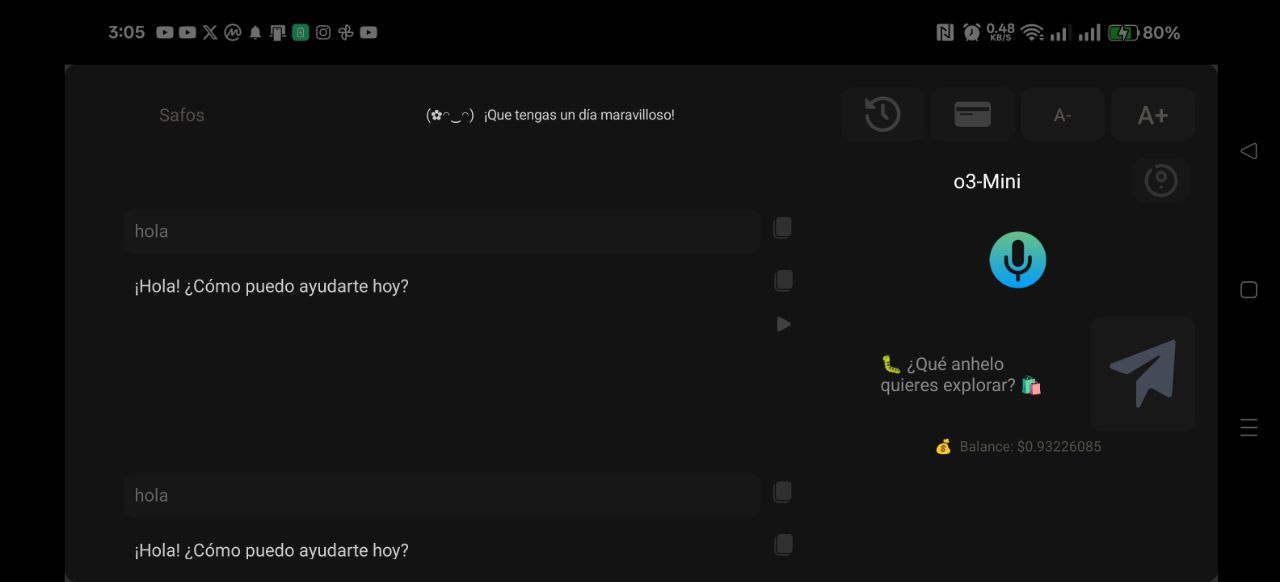Image resolution: width=1280 pixels, height=582 pixels.
Task: Focus the '¿Qué anhelo quieres explorar?' input
Action: click(961, 374)
